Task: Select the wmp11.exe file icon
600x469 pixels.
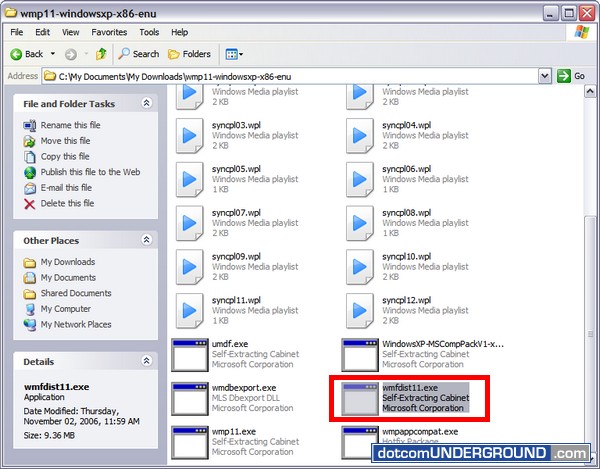Action: tap(189, 442)
